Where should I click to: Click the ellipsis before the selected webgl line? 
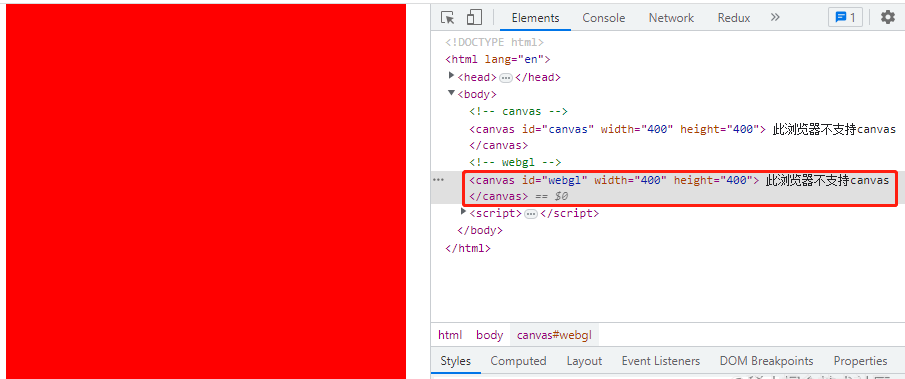point(439,180)
